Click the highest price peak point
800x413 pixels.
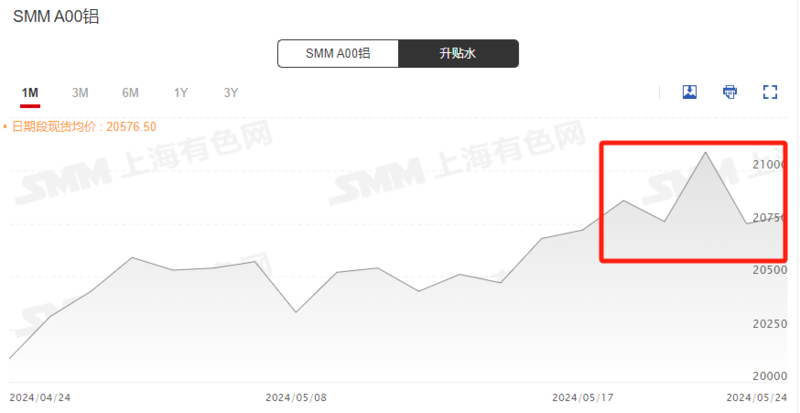[x=706, y=152]
